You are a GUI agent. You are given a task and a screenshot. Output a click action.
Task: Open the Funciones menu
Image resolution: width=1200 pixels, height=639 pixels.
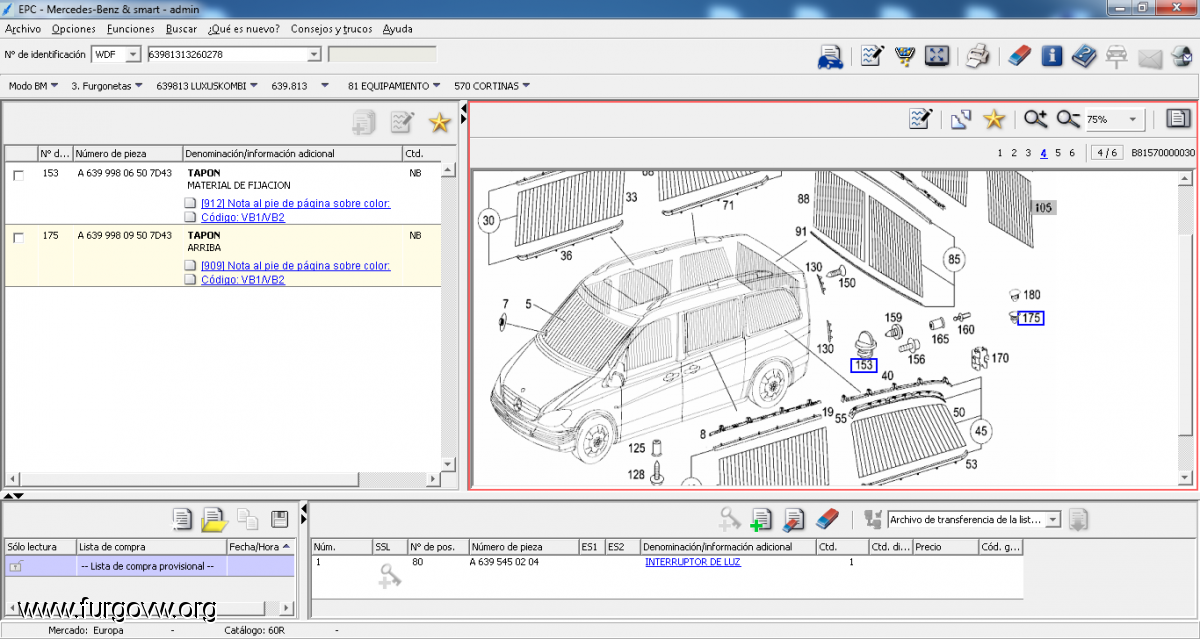(x=130, y=29)
